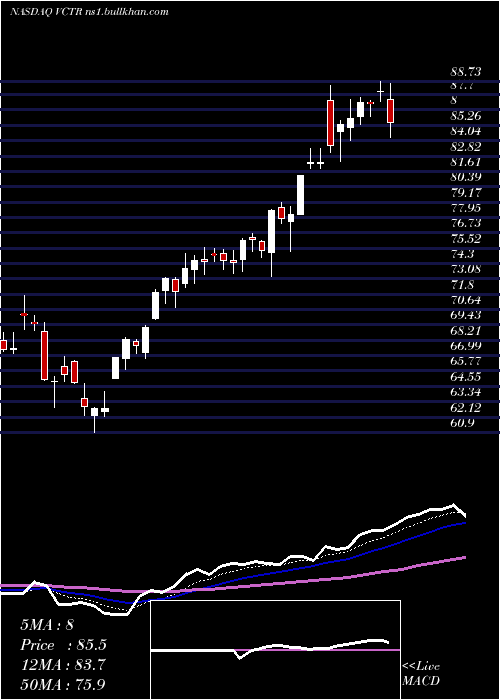Select the 60.9 price level label

462,423
